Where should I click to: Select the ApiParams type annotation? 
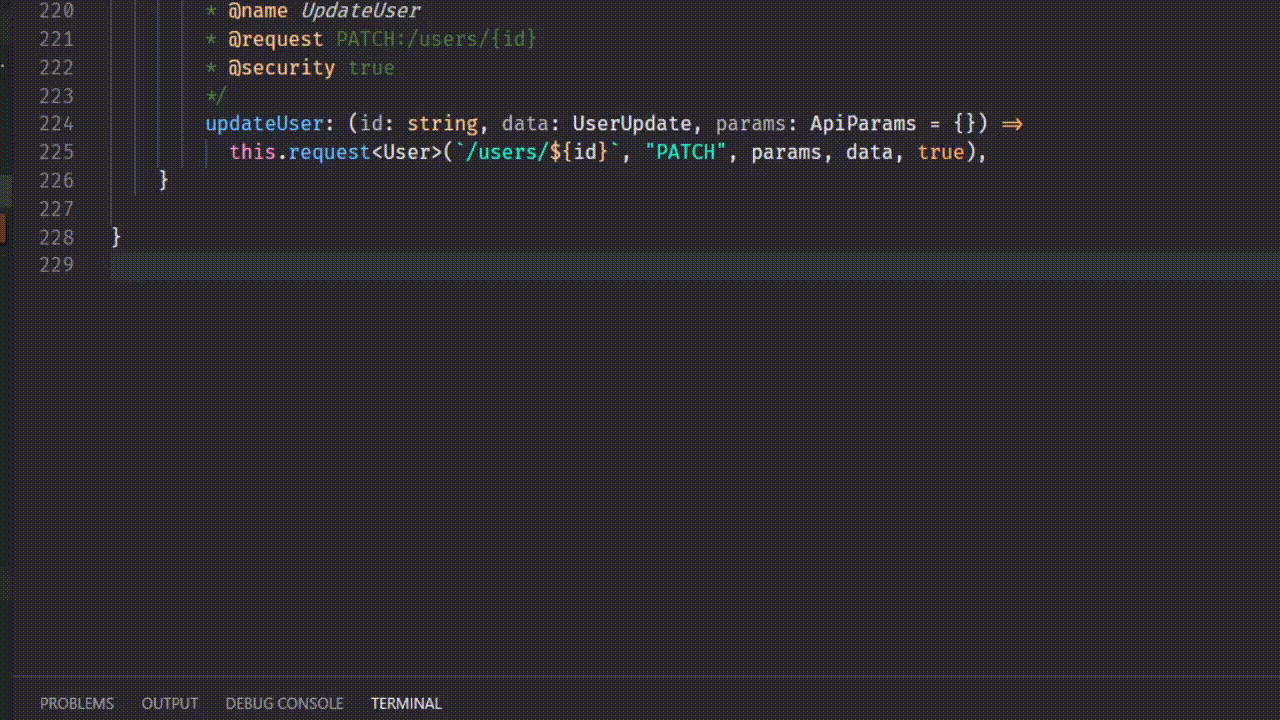coord(861,124)
